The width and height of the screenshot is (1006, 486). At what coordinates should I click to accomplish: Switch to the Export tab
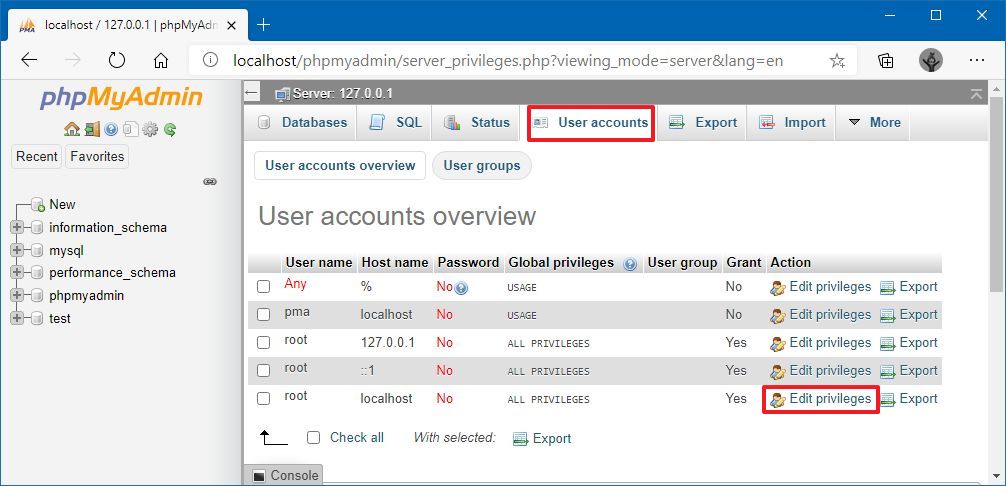[703, 122]
